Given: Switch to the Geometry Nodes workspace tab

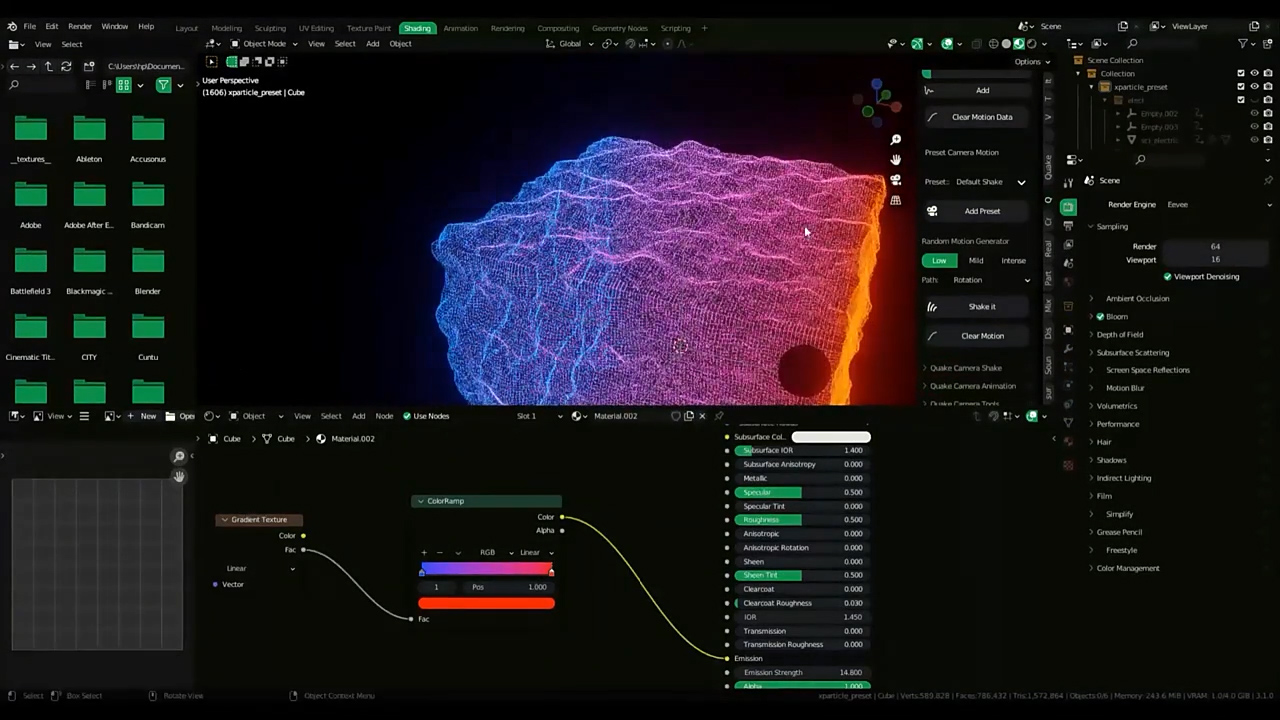Looking at the screenshot, I should [x=619, y=28].
